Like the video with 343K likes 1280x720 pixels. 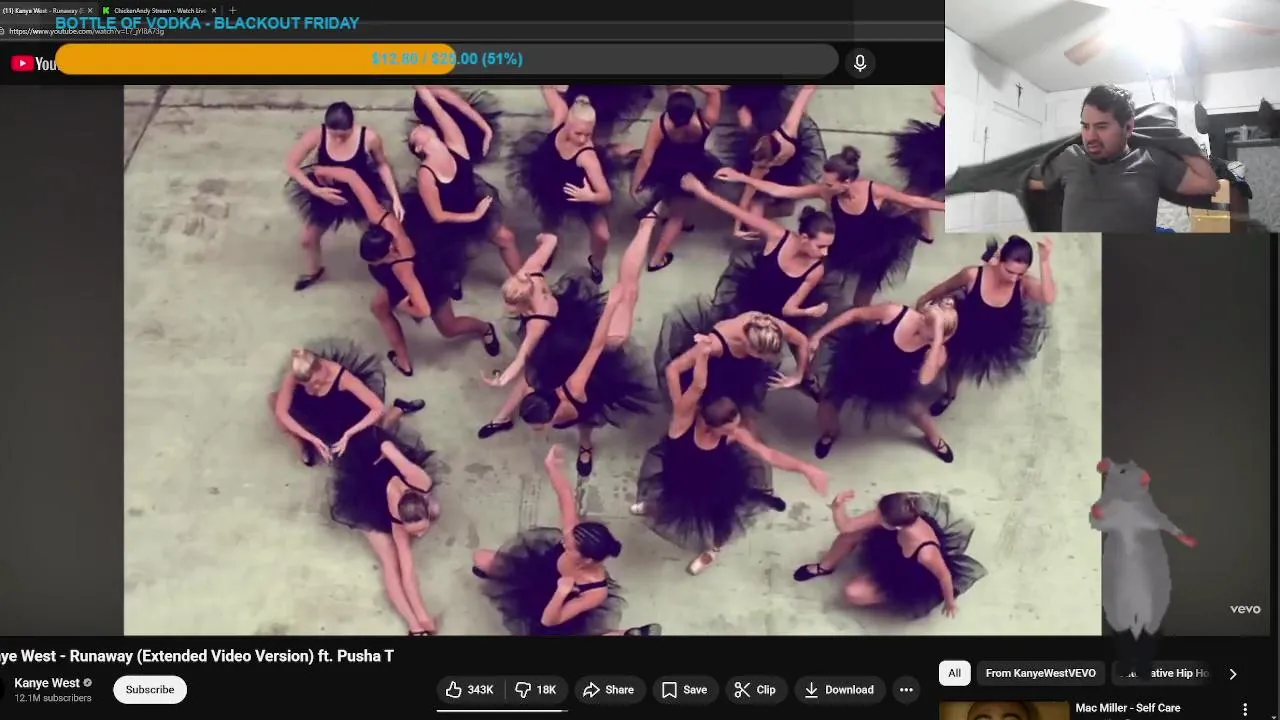tap(470, 690)
